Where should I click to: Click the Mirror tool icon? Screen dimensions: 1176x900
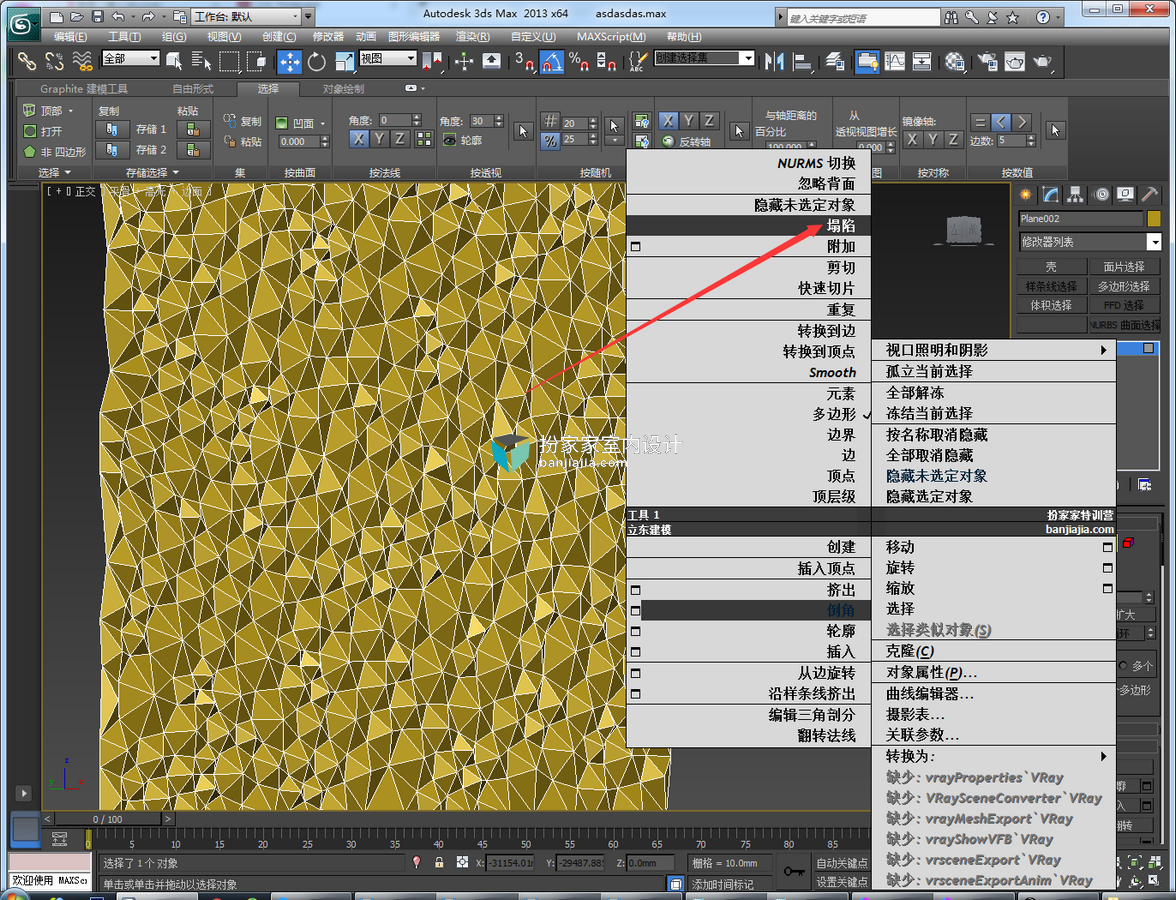(x=774, y=62)
